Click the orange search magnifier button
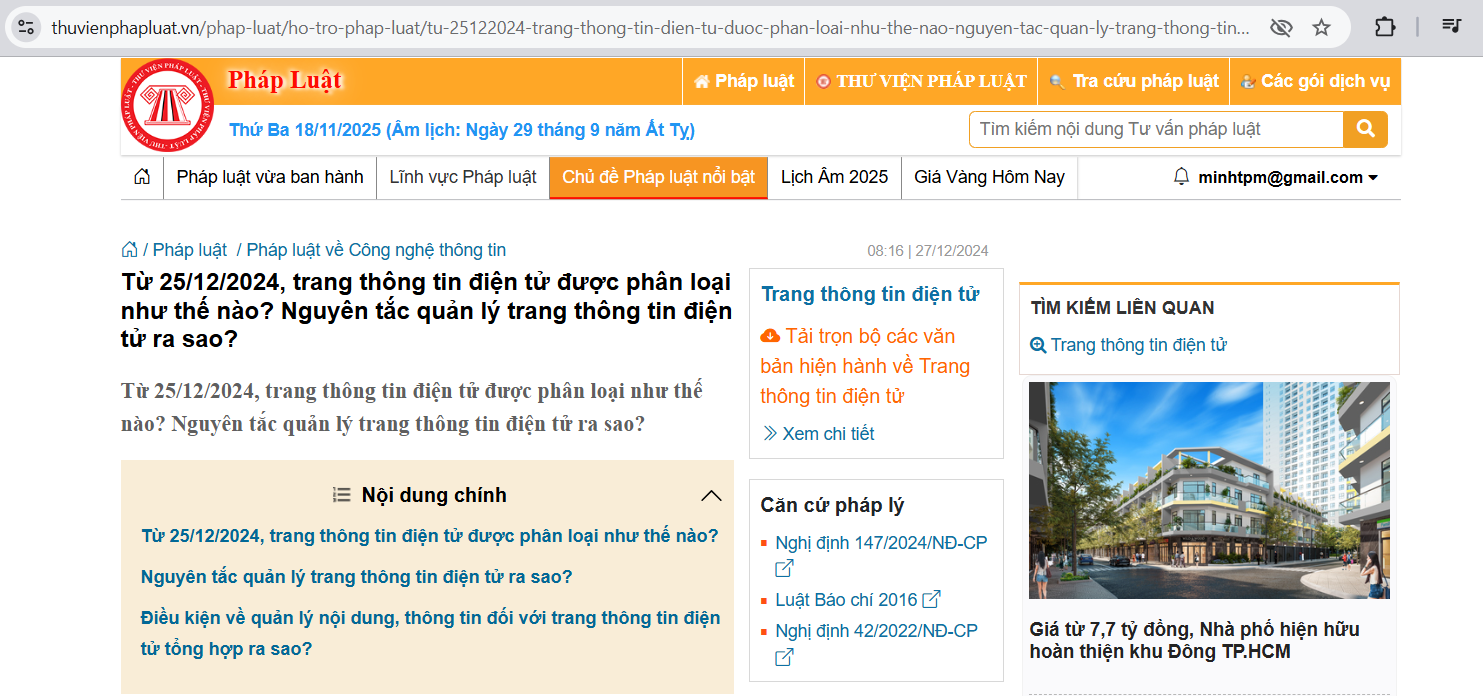The image size is (1483, 696). [x=1365, y=129]
